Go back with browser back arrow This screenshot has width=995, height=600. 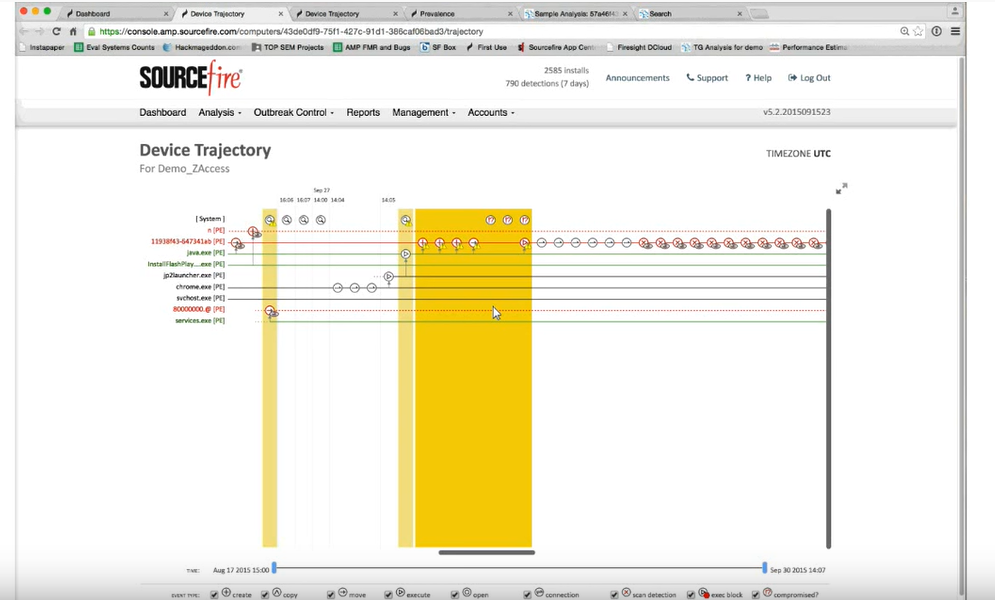[x=23, y=31]
